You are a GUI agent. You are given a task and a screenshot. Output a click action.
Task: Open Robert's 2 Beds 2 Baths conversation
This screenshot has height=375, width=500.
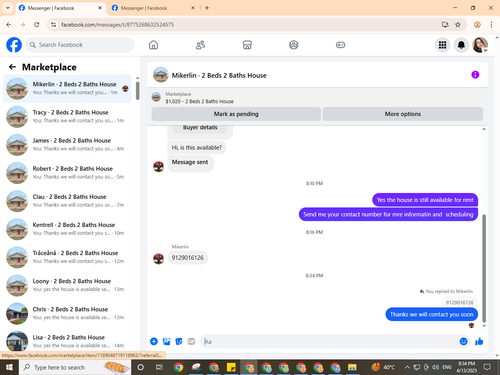click(68, 173)
